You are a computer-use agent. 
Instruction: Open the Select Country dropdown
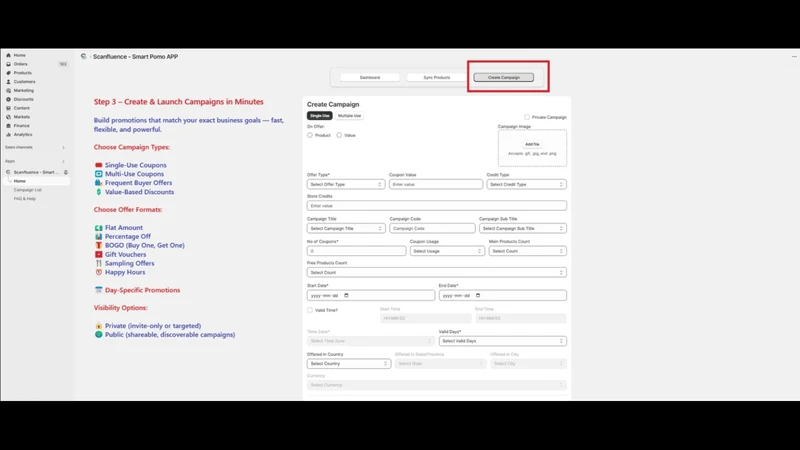[348, 364]
